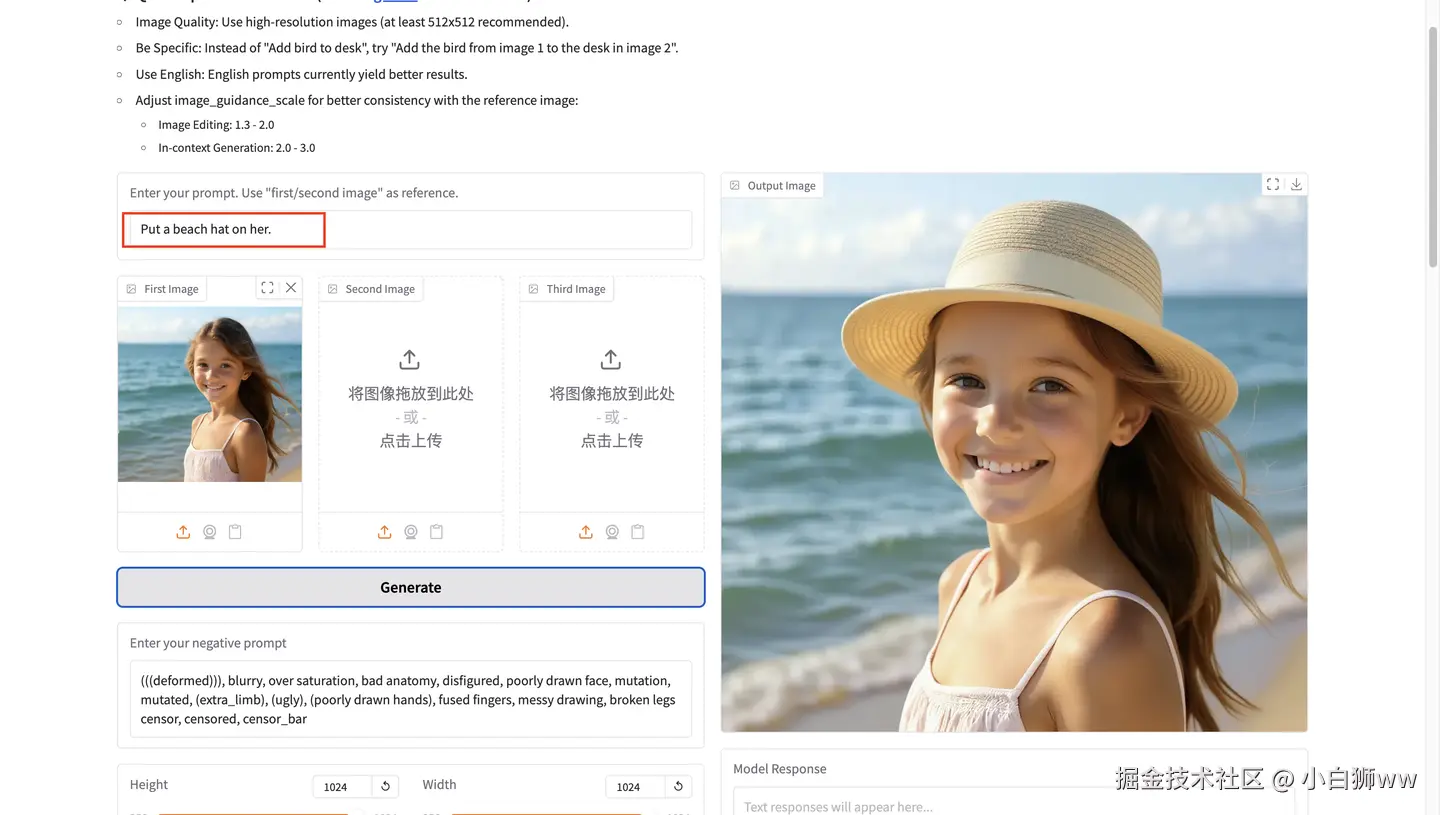Screen dimensions: 1440x815
Task: Click upload icon below First Image
Action: 183,532
